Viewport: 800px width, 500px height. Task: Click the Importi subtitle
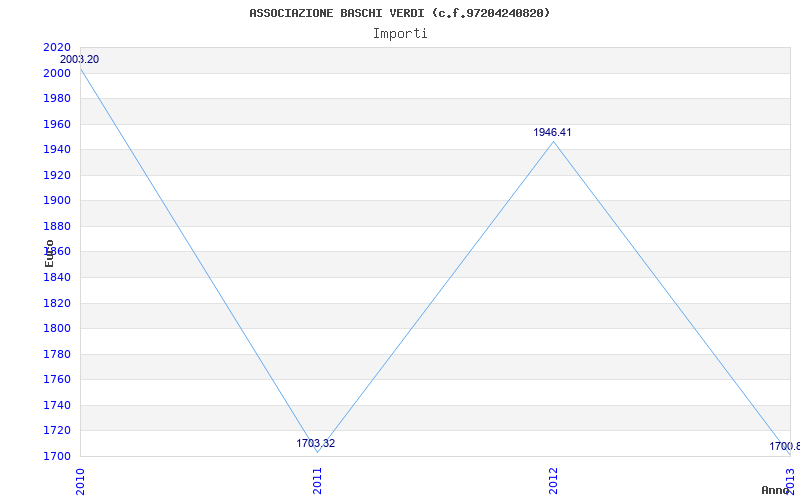point(400,34)
